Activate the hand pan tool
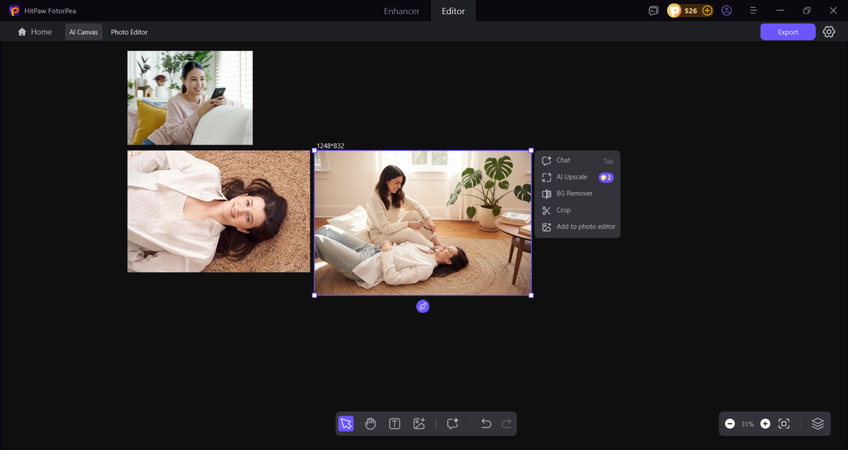This screenshot has width=848, height=450. point(370,424)
